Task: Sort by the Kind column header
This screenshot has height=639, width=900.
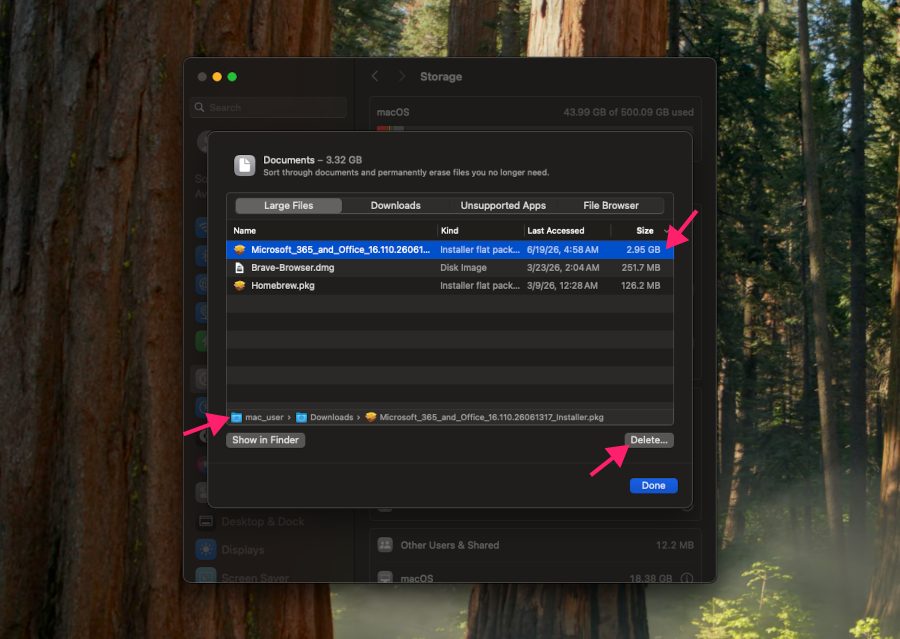Action: pyautogui.click(x=449, y=231)
